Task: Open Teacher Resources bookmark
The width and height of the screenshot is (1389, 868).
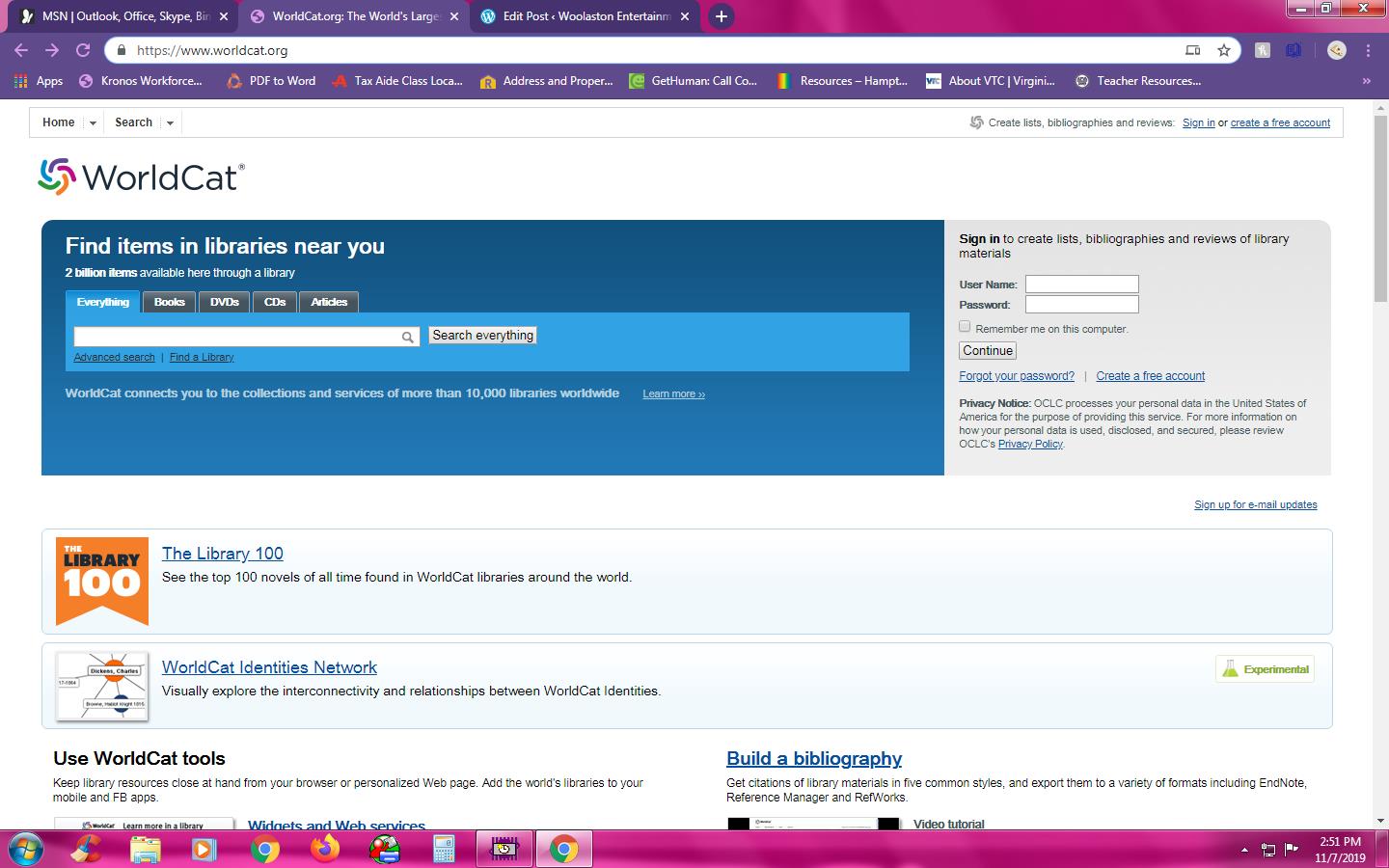Action: [1138, 81]
